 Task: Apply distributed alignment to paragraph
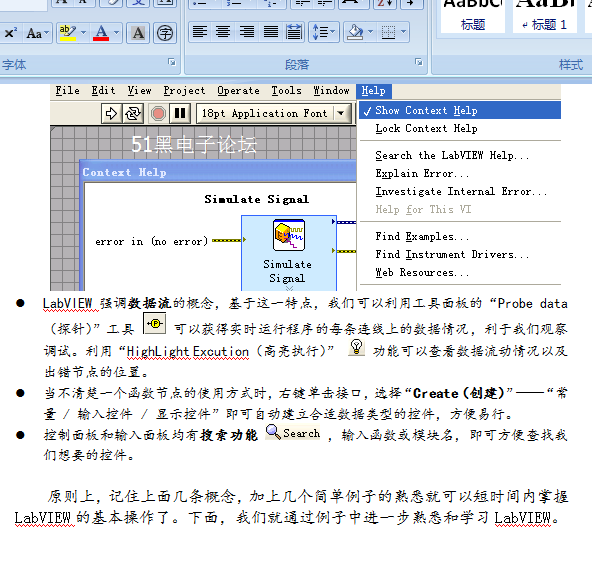(x=294, y=32)
